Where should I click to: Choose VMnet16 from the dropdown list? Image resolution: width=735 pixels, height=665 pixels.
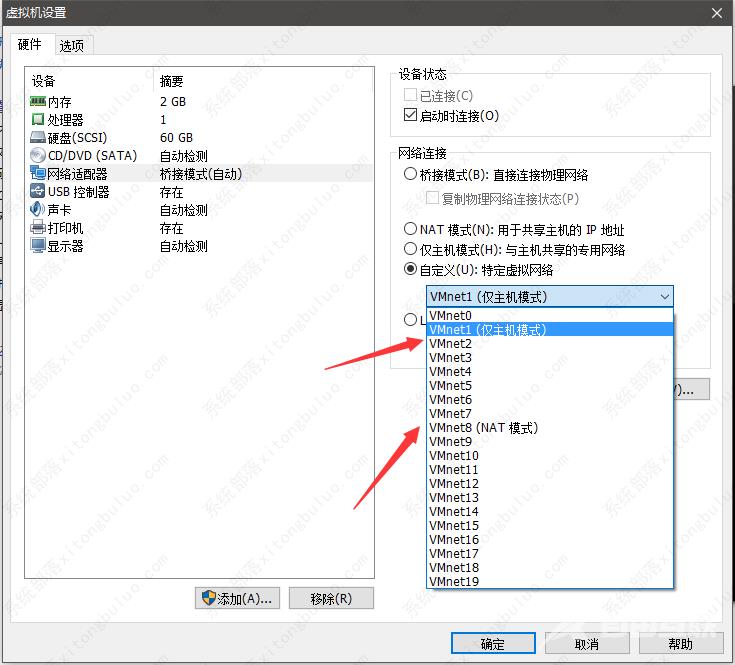(549, 539)
